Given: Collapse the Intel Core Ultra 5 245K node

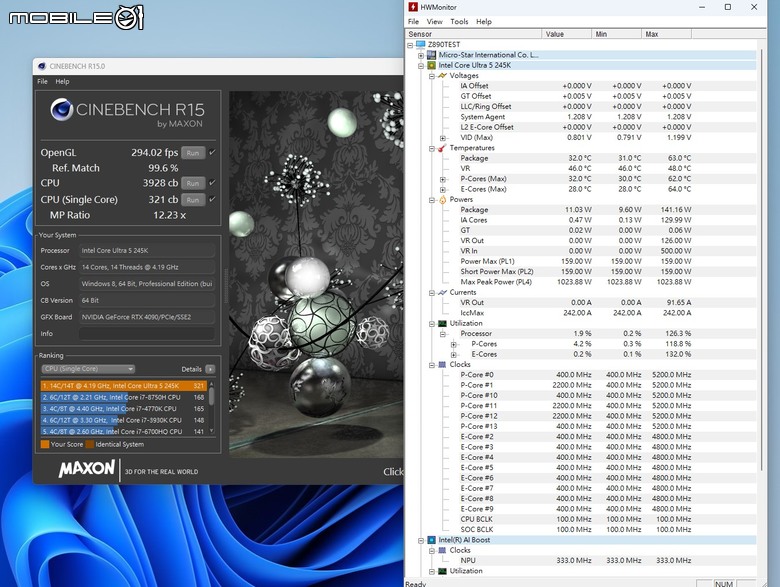Looking at the screenshot, I should (x=421, y=66).
